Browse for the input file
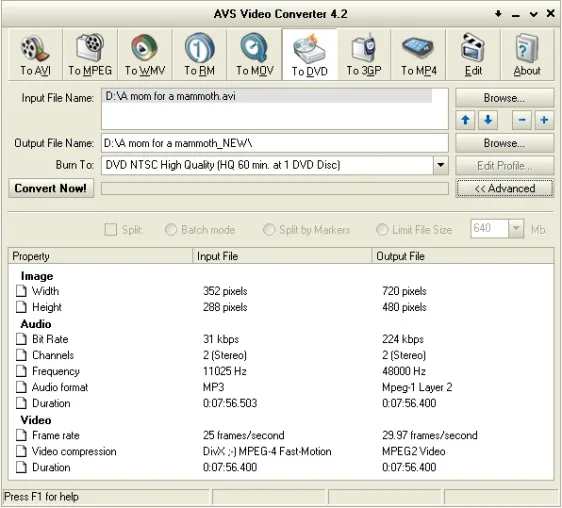This screenshot has height=508, width=562. 504,98
